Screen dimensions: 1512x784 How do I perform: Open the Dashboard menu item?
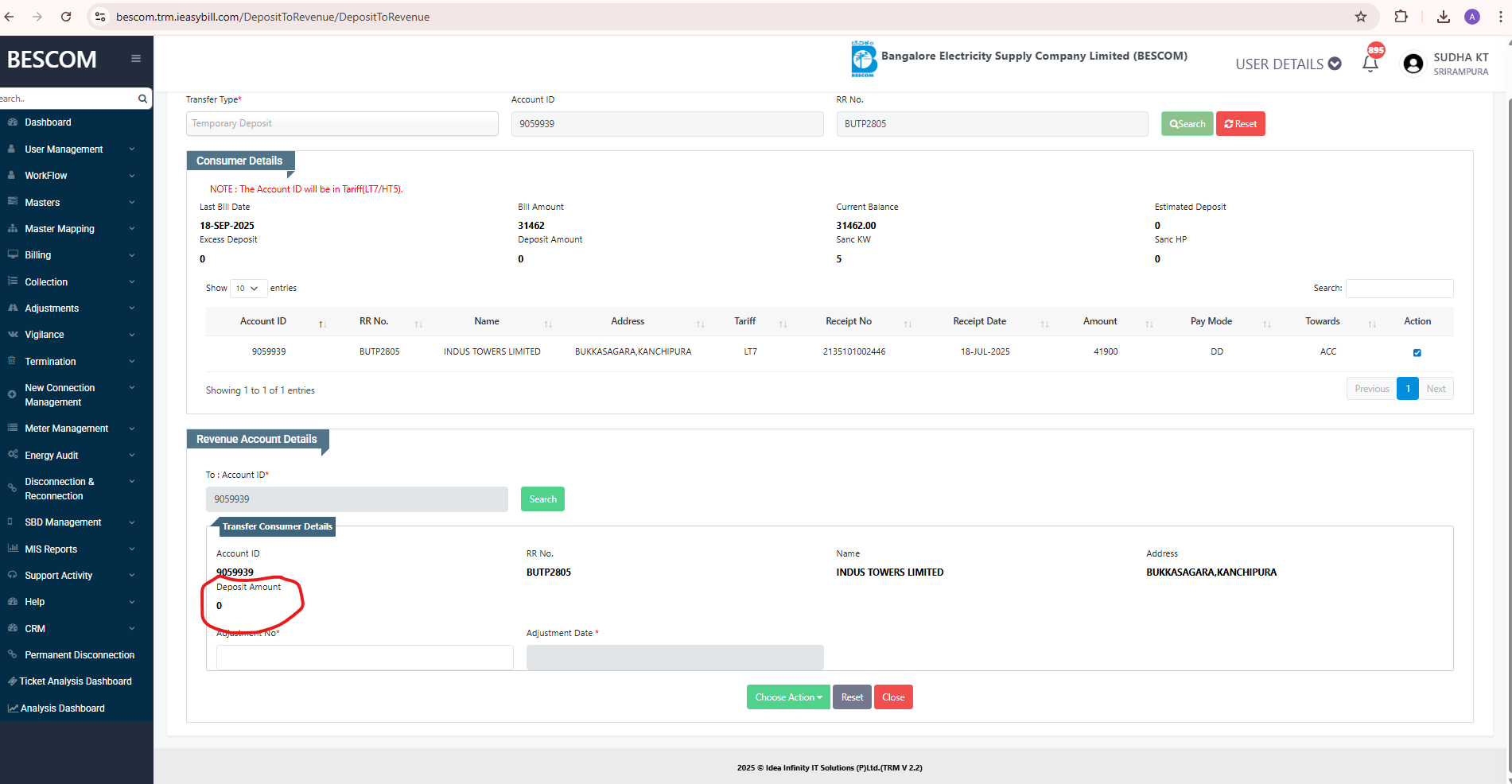point(48,122)
